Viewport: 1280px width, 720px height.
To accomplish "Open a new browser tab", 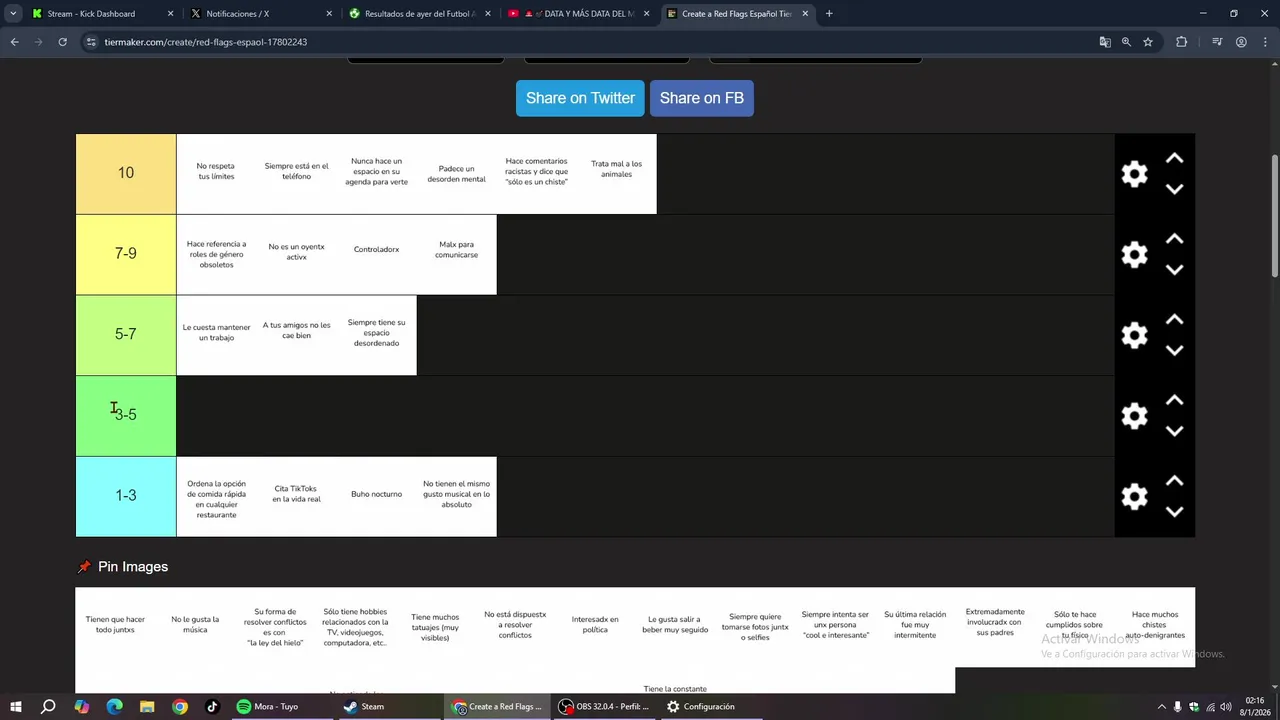I will click(x=829, y=14).
